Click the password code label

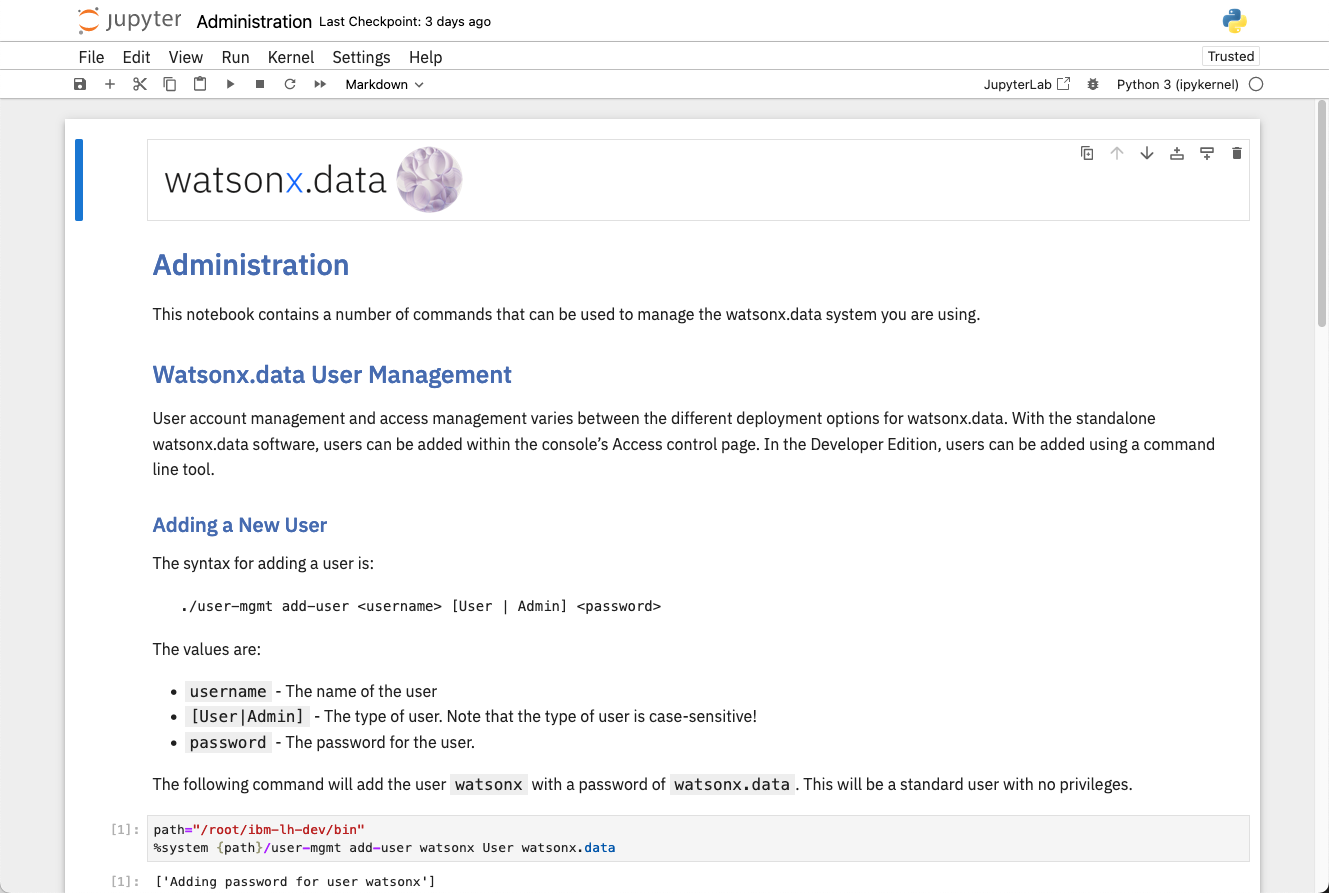pyautogui.click(x=228, y=742)
